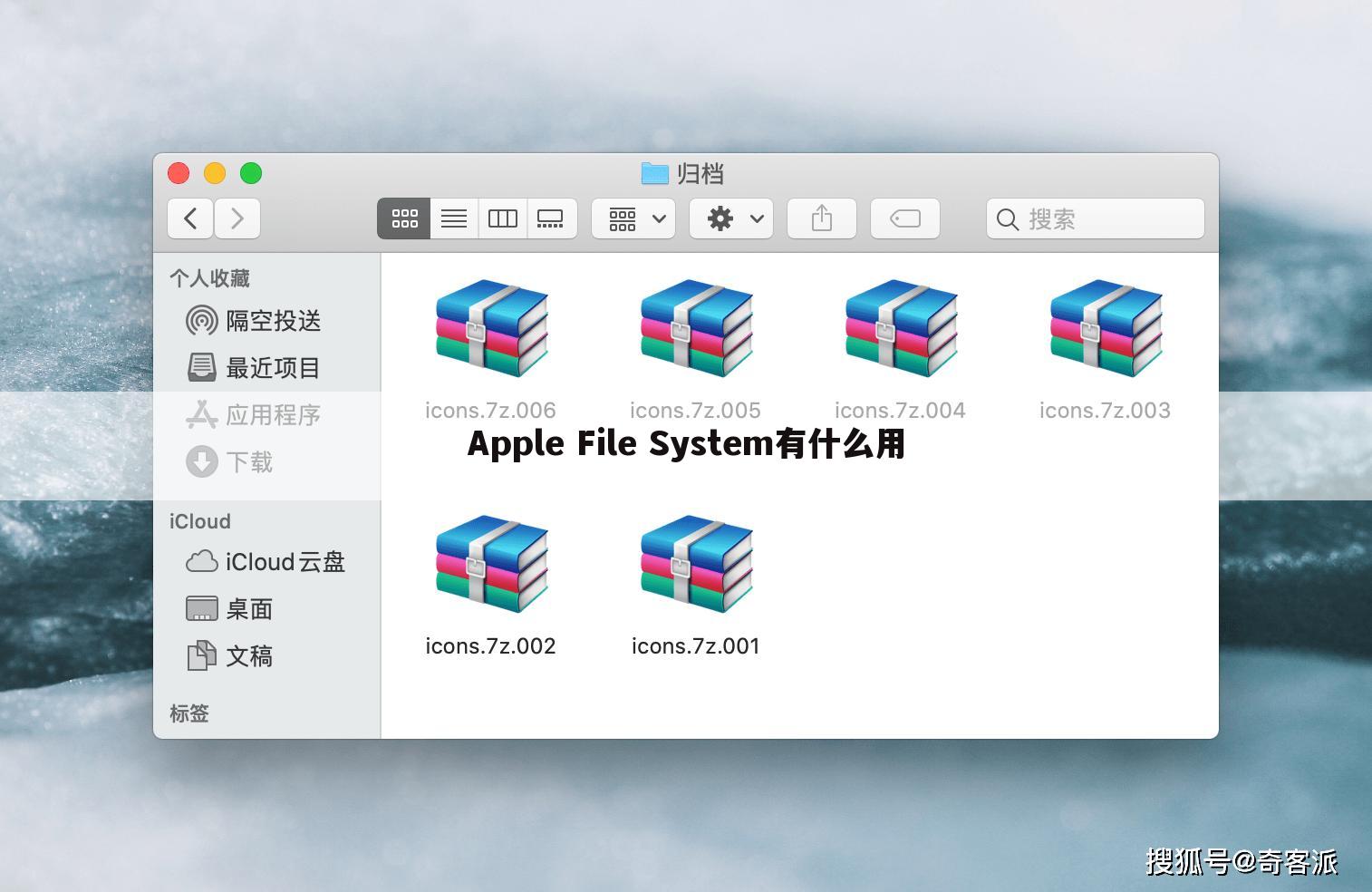
Task: Click the Applications A-shaped icon
Action: click(201, 414)
